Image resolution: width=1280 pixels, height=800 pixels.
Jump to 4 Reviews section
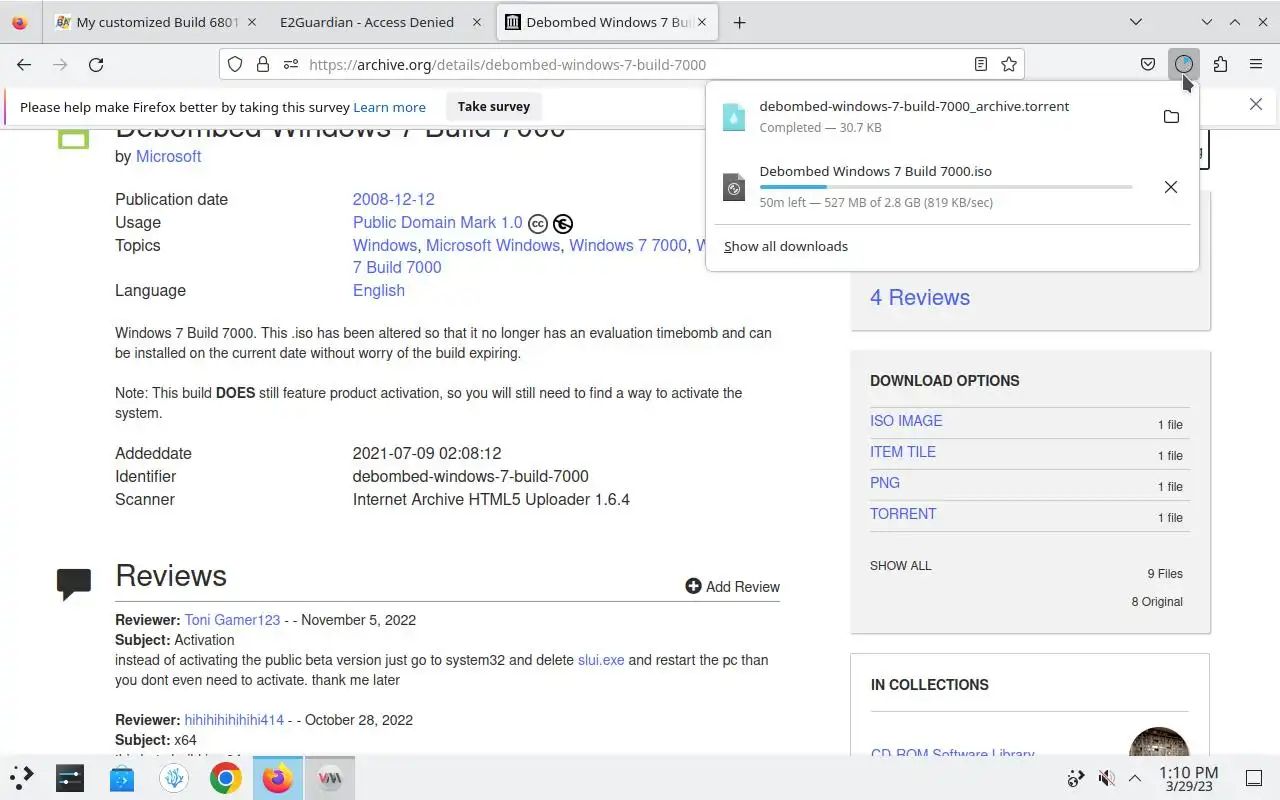[920, 297]
